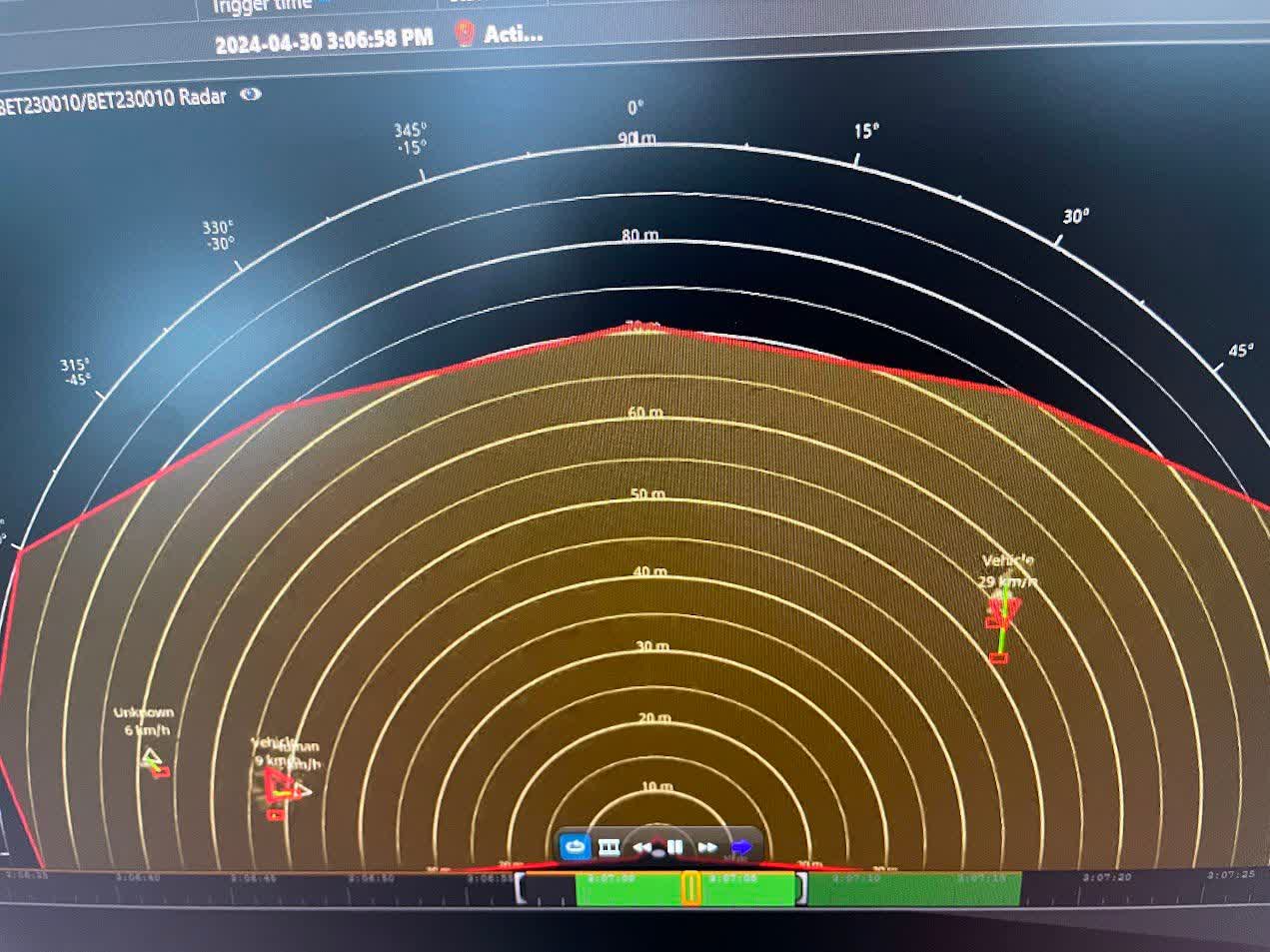Click the filmstrip clip icon
The image size is (1270, 952).
611,847
